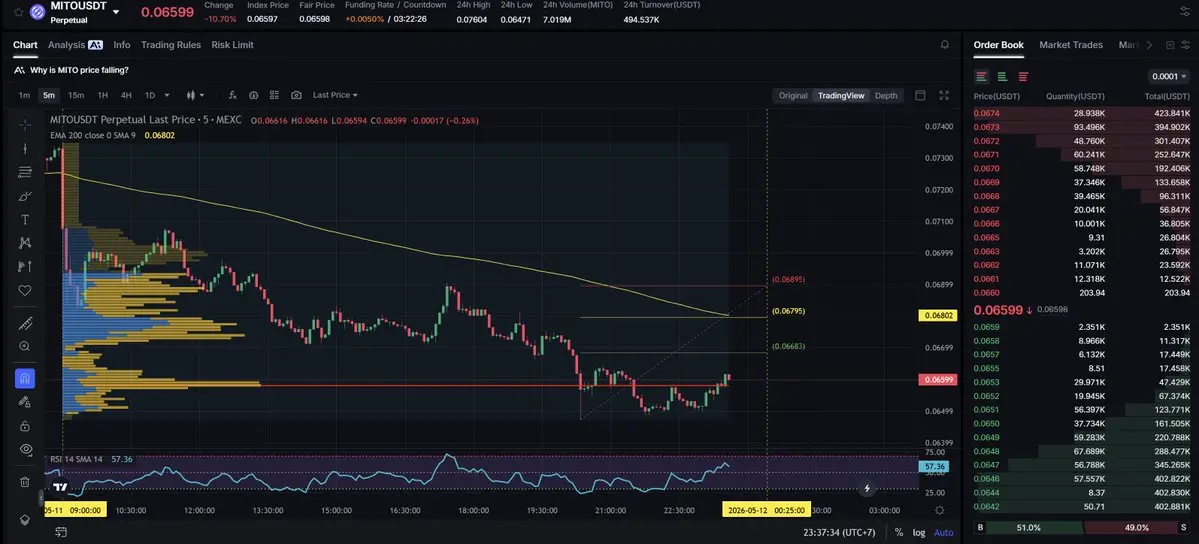Open the Last Price source dropdown

coord(335,95)
